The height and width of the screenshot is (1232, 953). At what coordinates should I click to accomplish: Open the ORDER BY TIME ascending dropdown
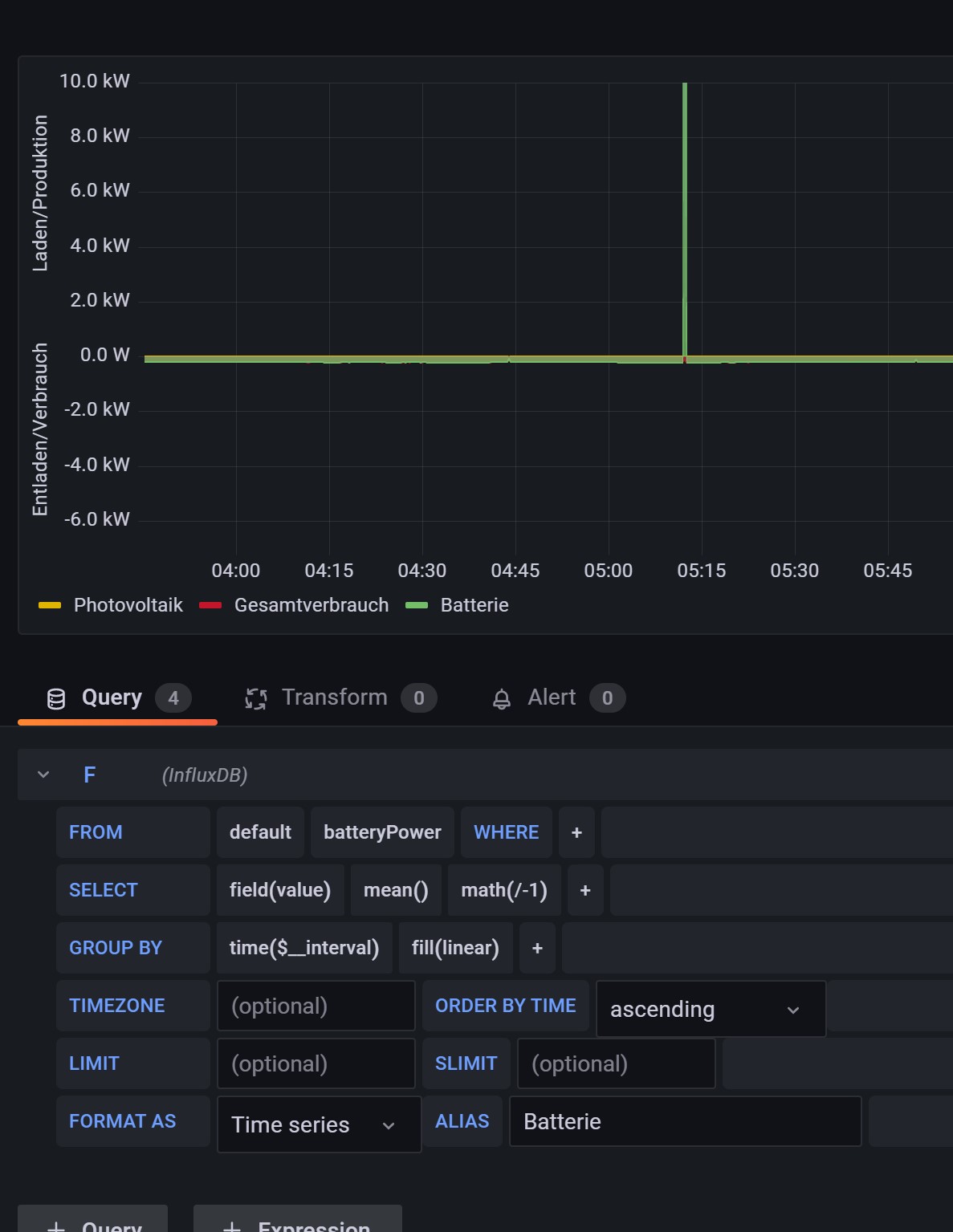(x=710, y=1009)
